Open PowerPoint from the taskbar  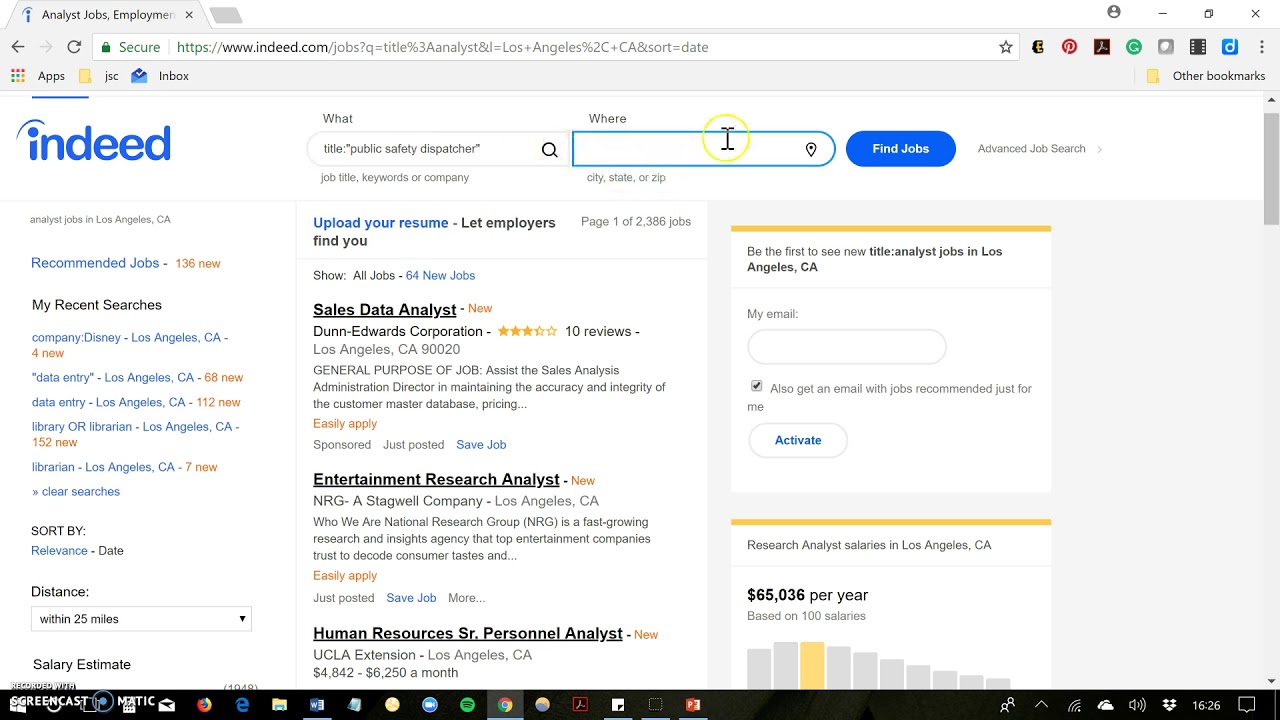(693, 705)
